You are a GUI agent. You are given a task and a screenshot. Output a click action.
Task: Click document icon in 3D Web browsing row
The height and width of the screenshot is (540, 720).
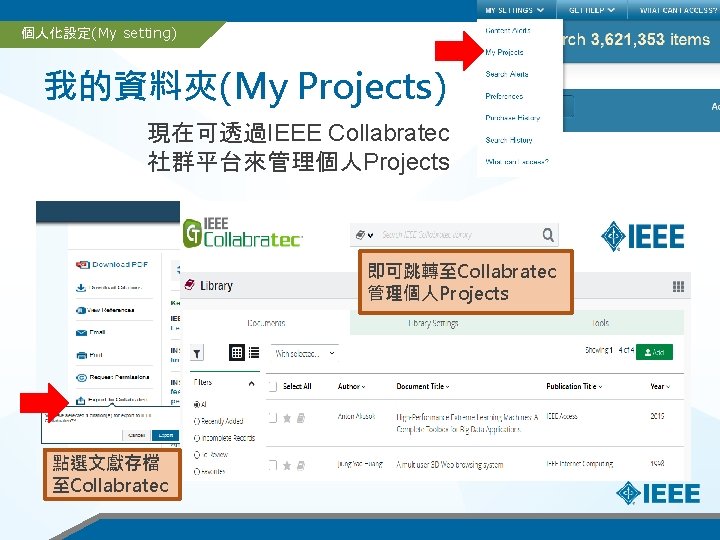[x=301, y=466]
